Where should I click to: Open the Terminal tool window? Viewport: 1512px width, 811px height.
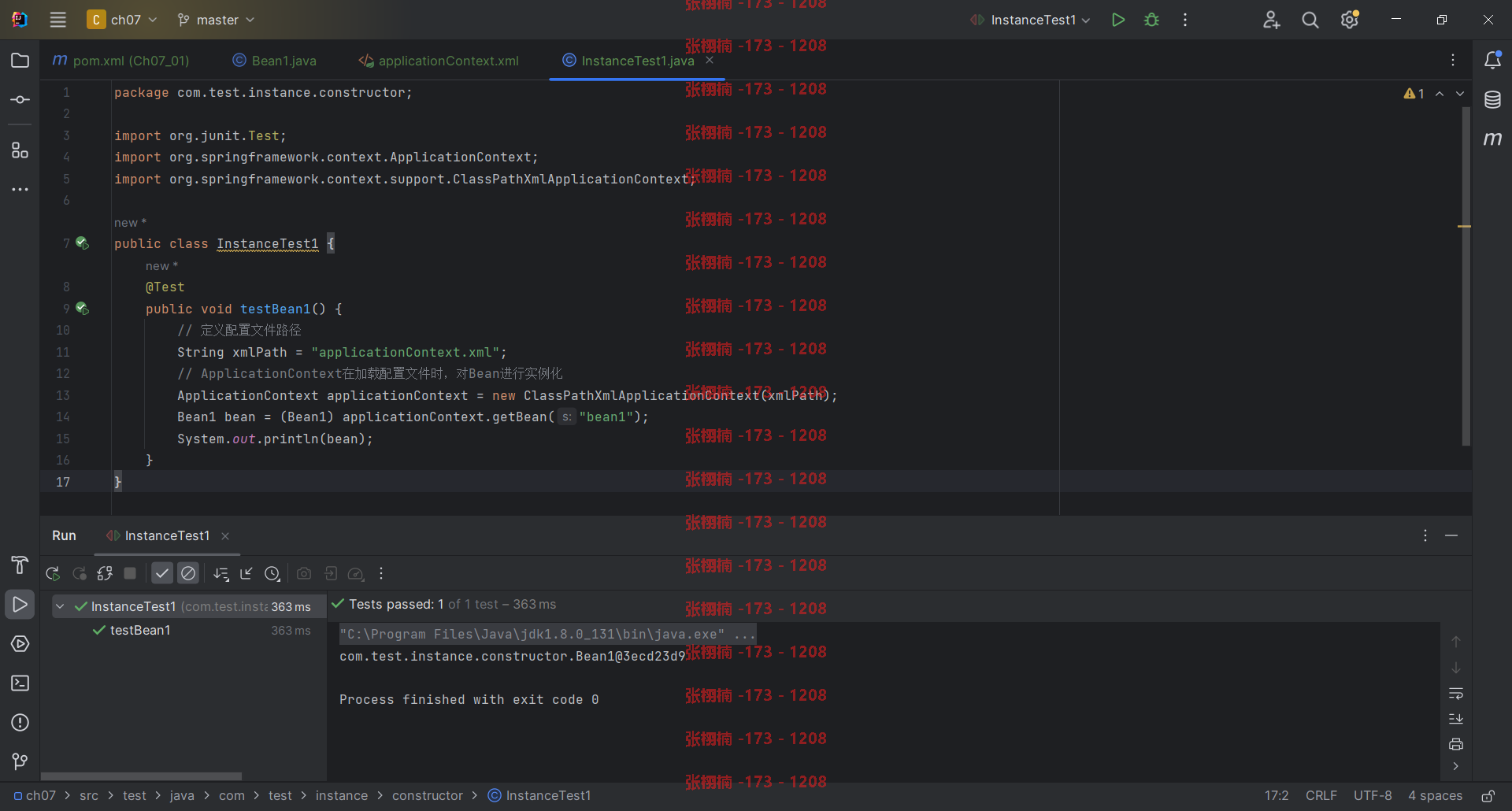pyautogui.click(x=20, y=683)
